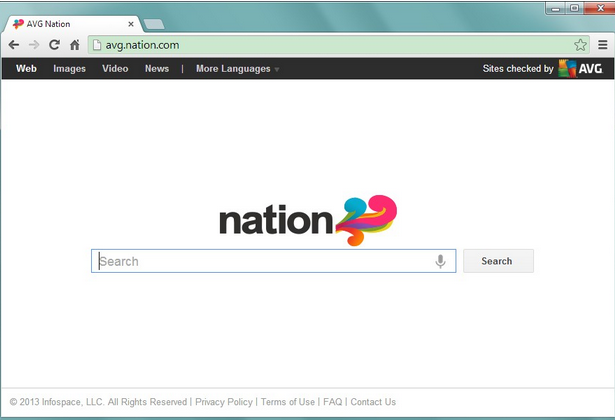Viewport: 615px width, 420px height.
Task: Open the Terms of Use link
Action: pos(287,402)
